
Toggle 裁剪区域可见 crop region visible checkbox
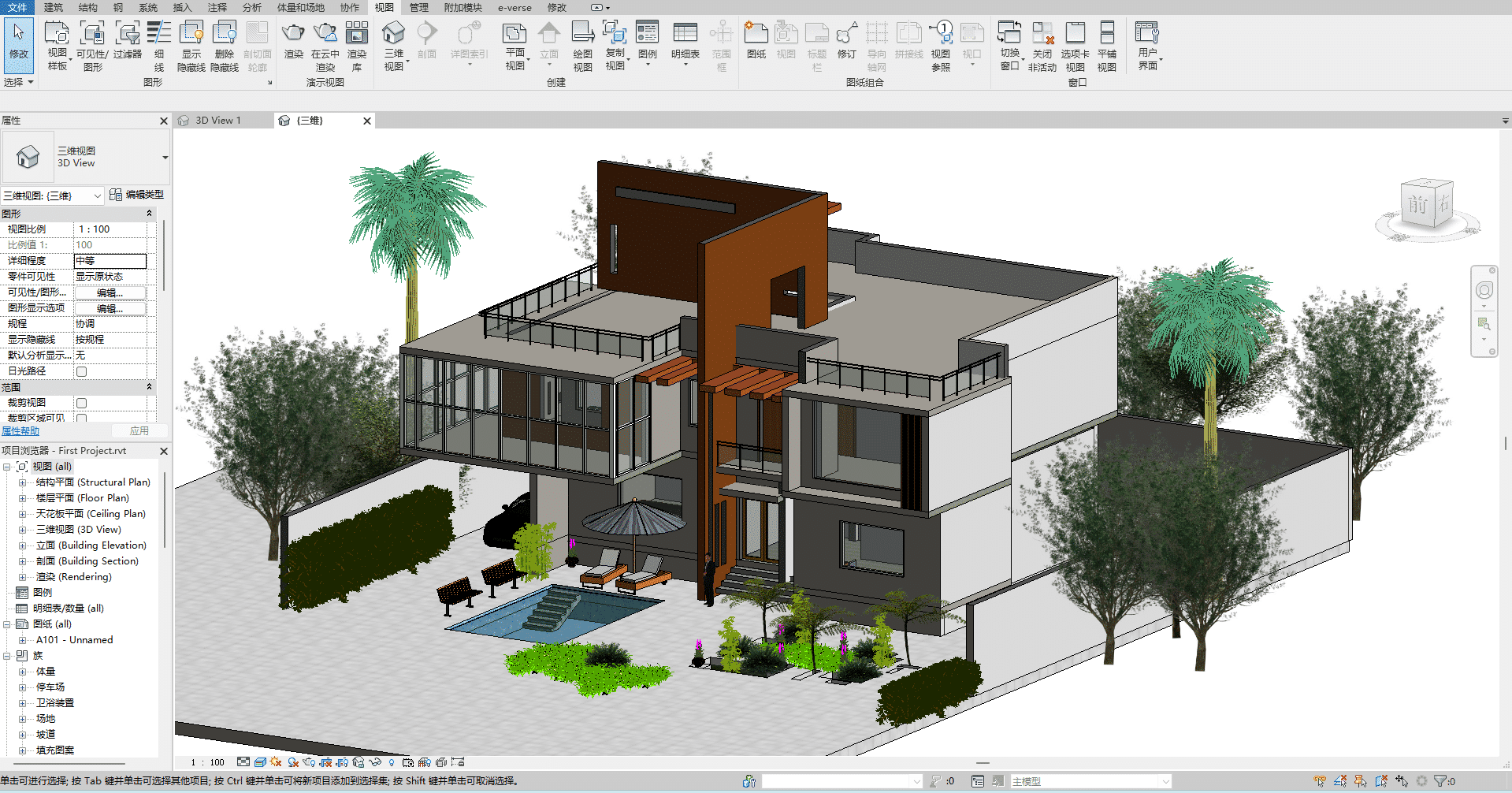point(81,419)
